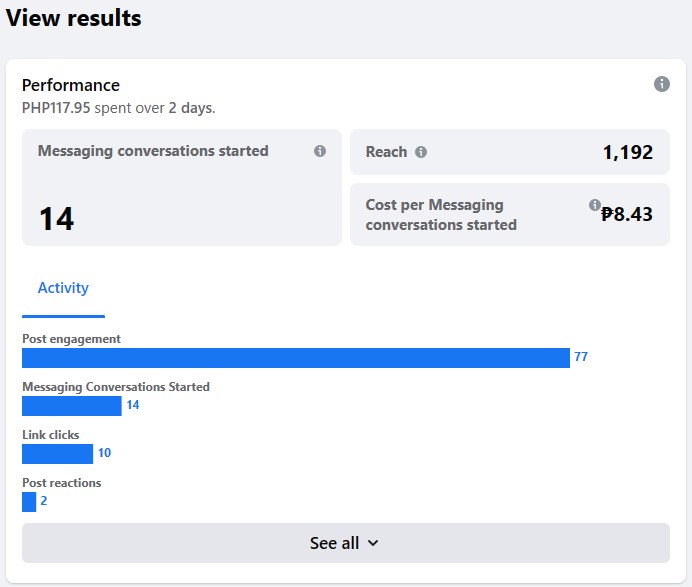Click the large 14 conversations count

click(x=56, y=219)
